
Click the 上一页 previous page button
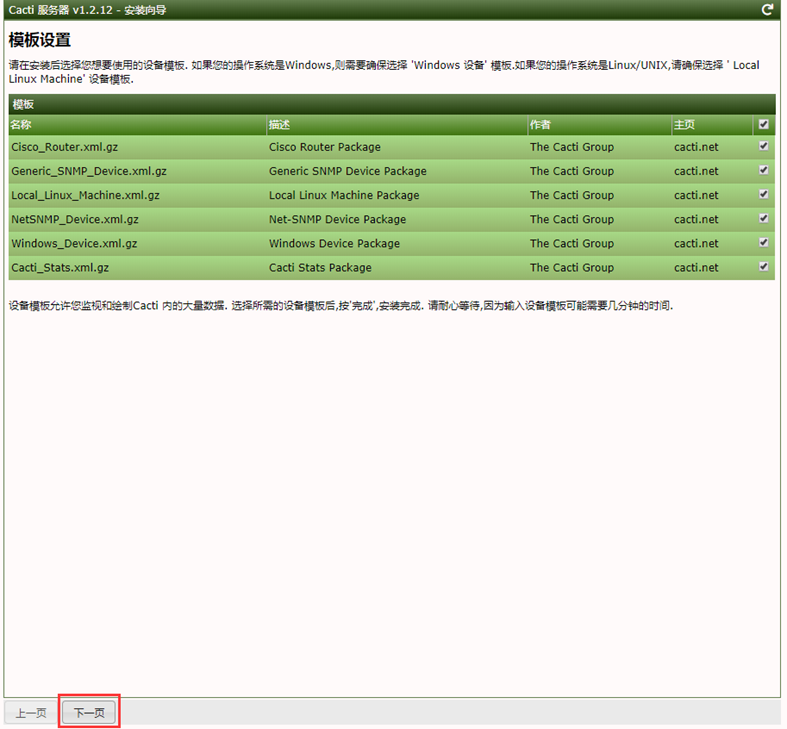(x=31, y=712)
